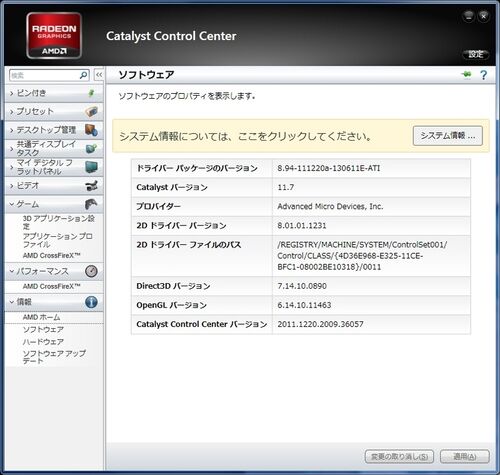This screenshot has width=500, height=475.
Task: Click the 適用 apply button
Action: pos(465,456)
